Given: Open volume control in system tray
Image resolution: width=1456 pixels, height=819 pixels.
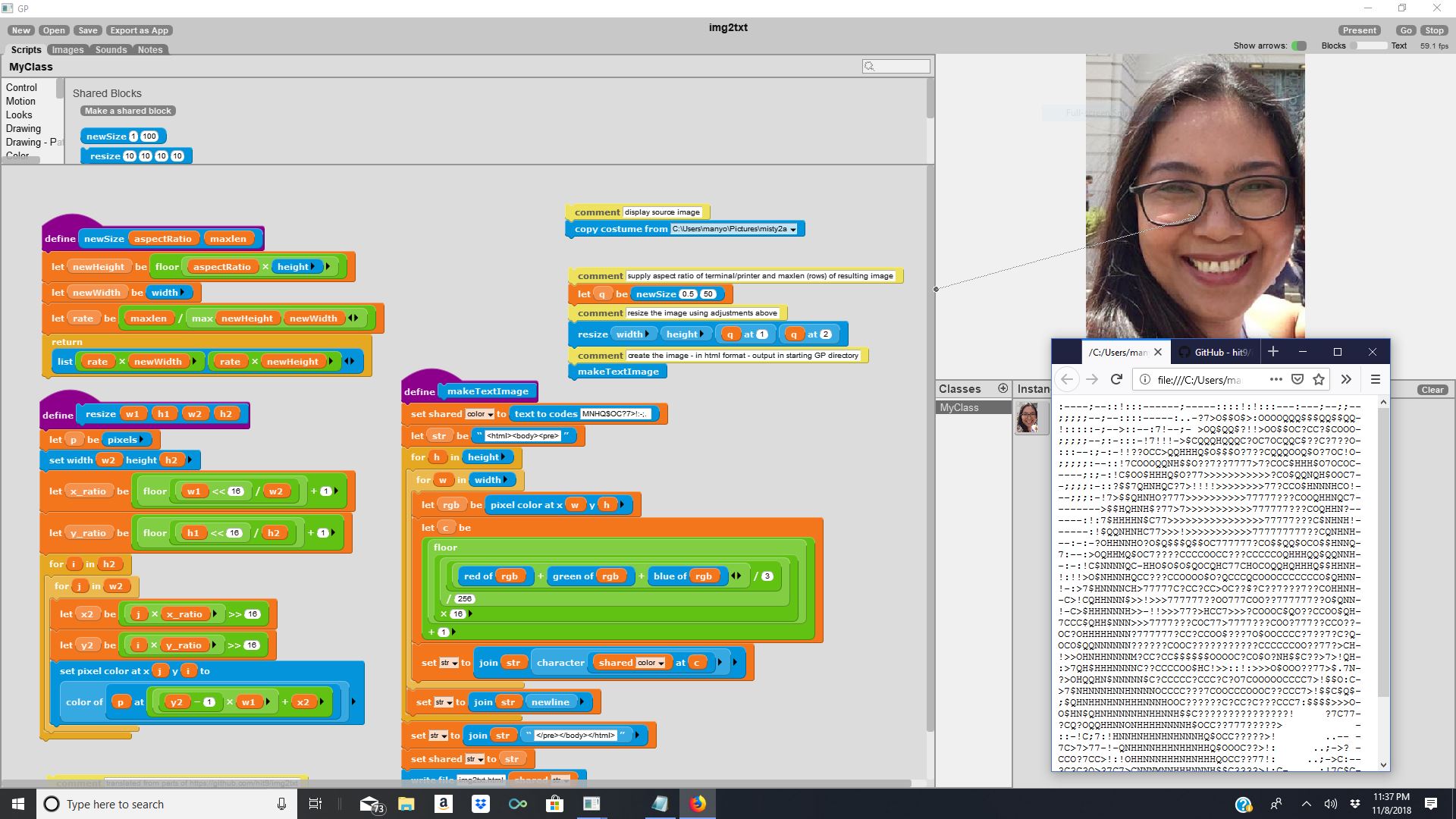Looking at the screenshot, I should [x=1330, y=804].
